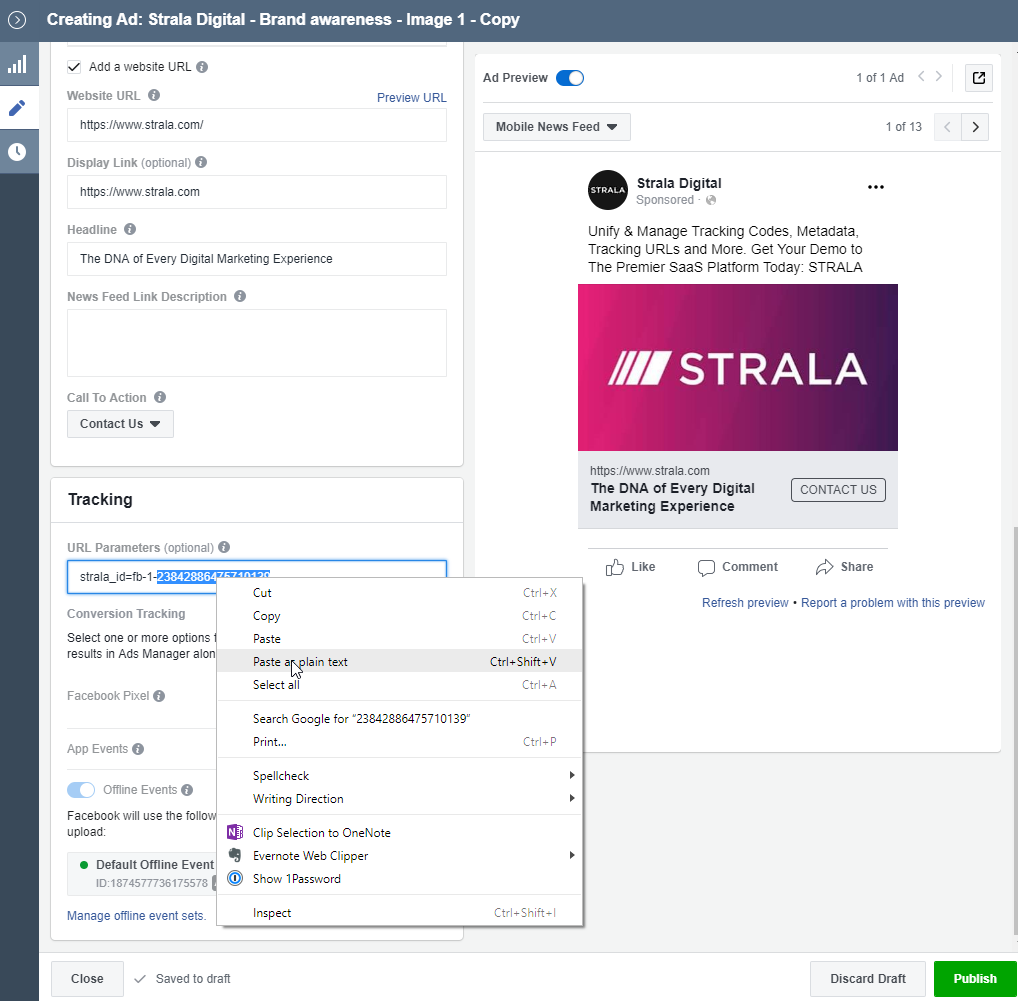Viewport: 1018px width, 1001px height.
Task: Uncheck the Add a website URL checkbox
Action: [x=74, y=67]
